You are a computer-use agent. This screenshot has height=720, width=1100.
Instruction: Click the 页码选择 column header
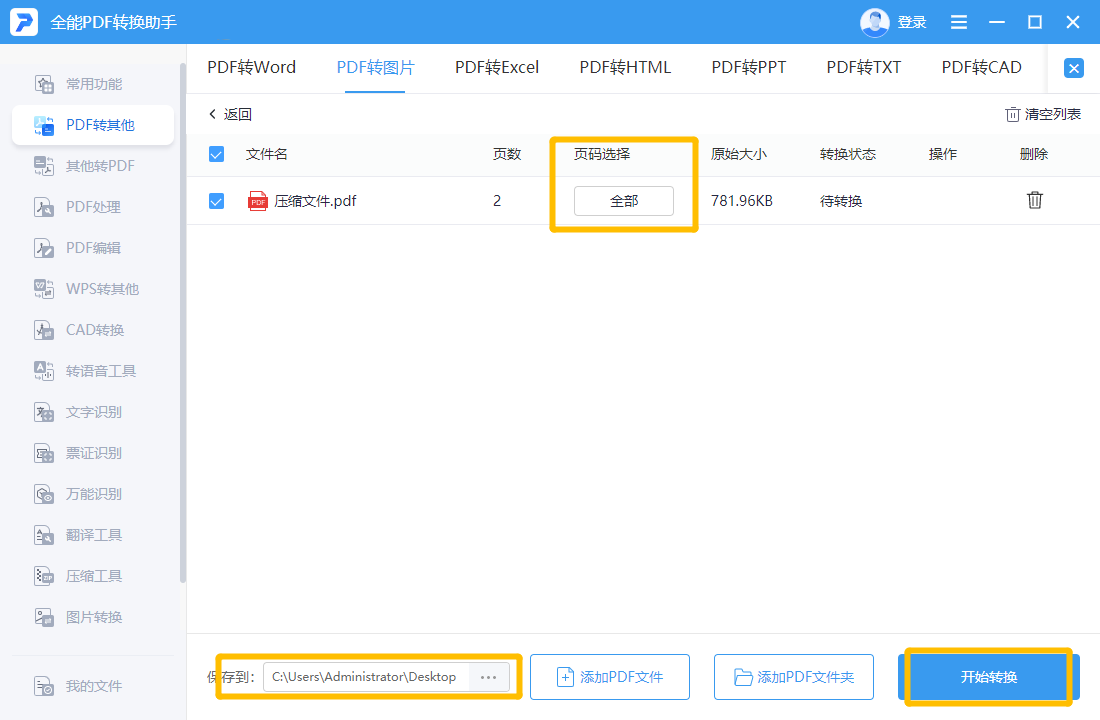click(602, 154)
